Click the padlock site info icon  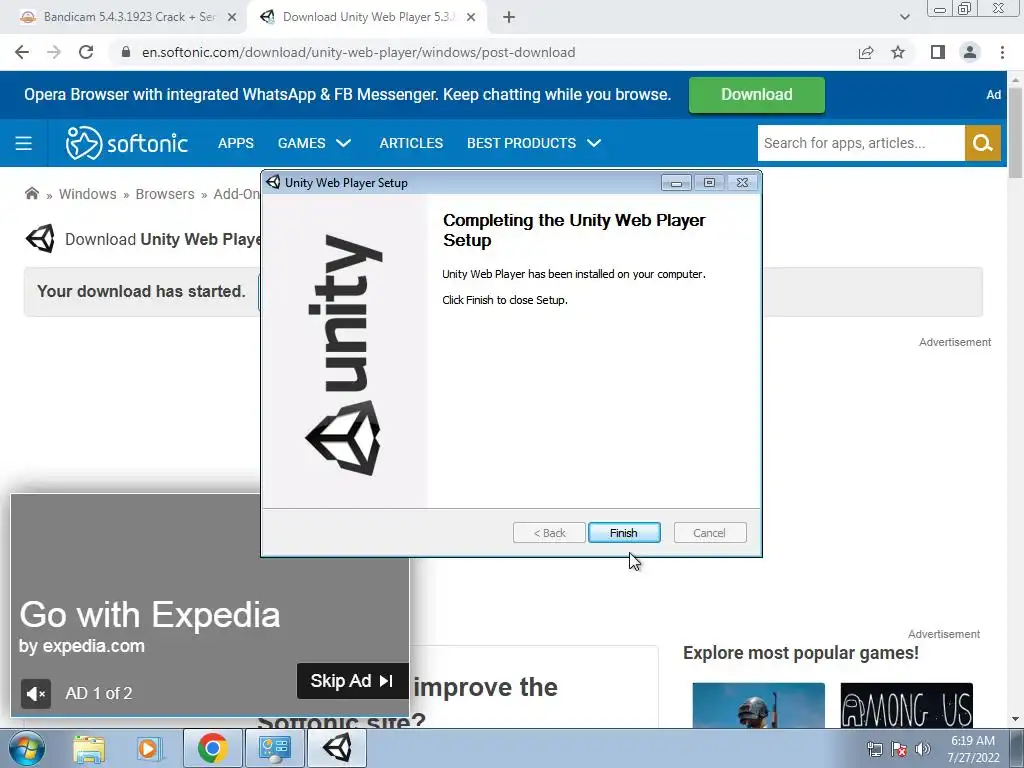pos(126,52)
